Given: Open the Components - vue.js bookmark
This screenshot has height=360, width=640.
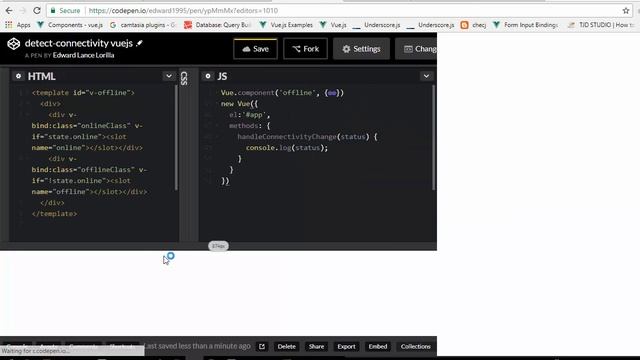Looking at the screenshot, I should click(x=70, y=25).
